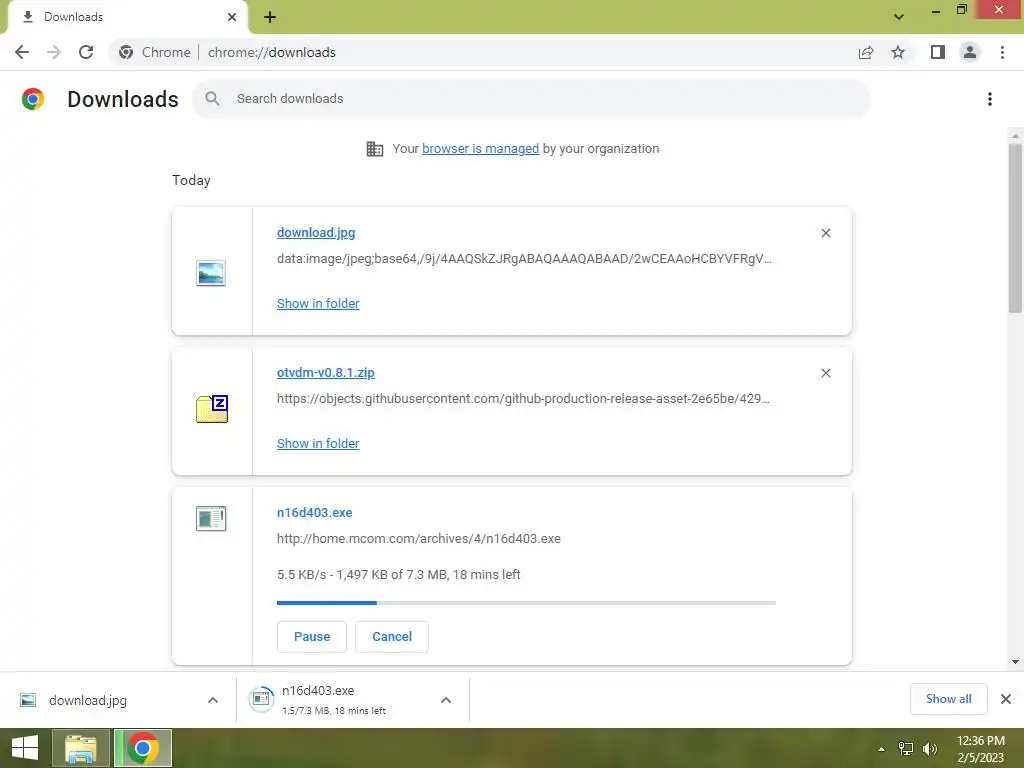This screenshot has width=1024, height=768.
Task: Open File Explorer from the taskbar
Action: (81, 748)
